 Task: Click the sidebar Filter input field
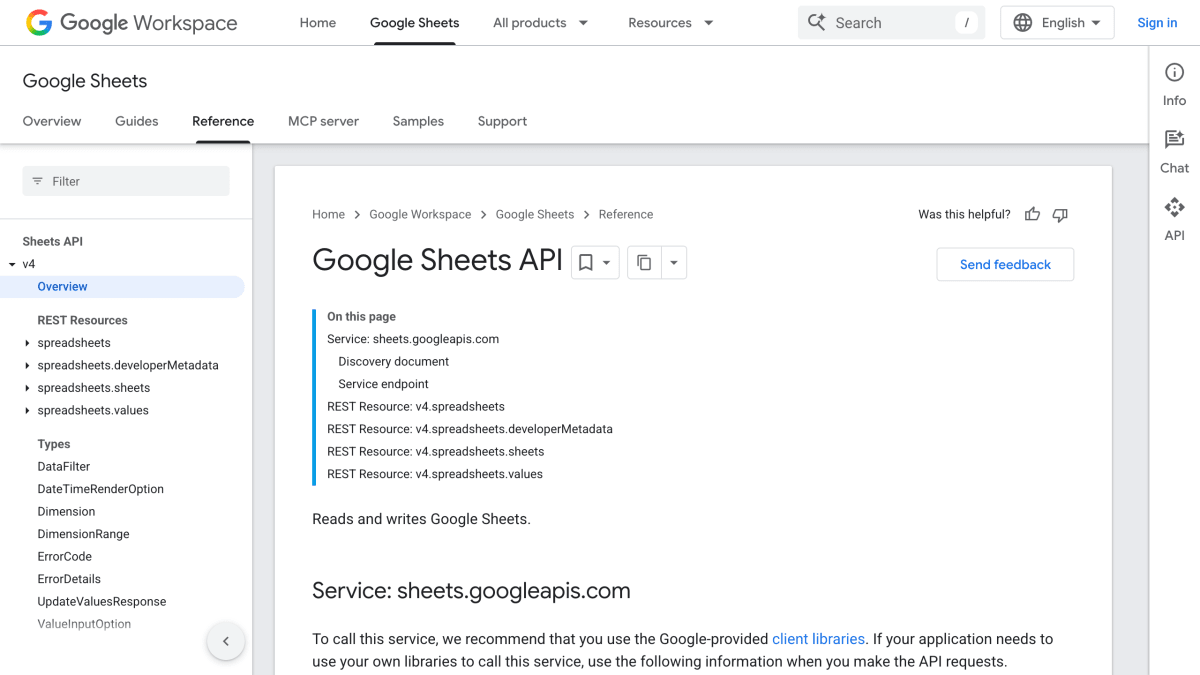tap(126, 181)
